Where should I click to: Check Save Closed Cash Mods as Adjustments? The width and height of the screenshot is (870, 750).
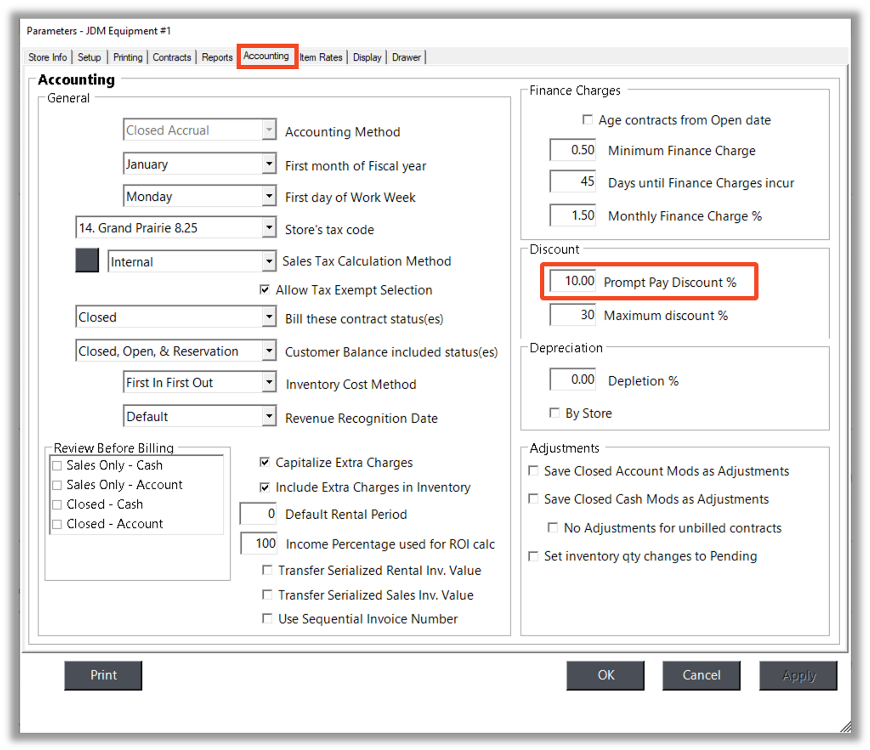coord(534,499)
